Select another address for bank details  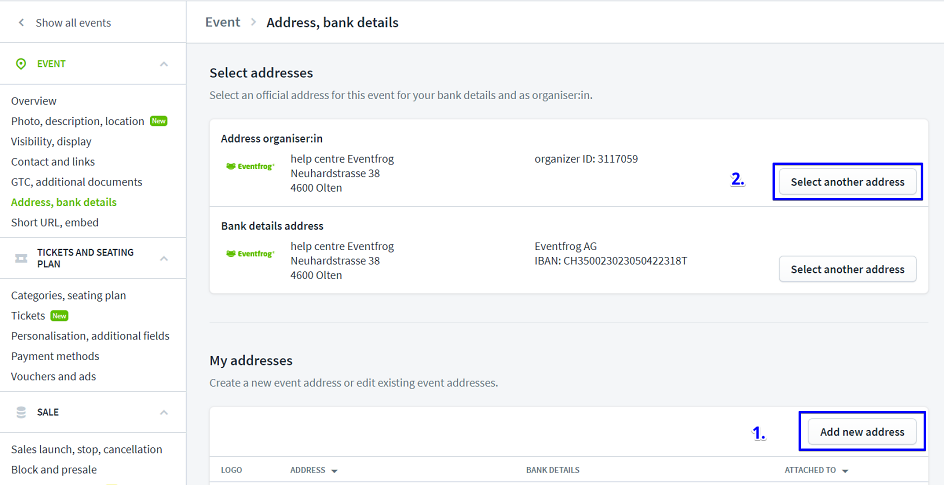[847, 269]
